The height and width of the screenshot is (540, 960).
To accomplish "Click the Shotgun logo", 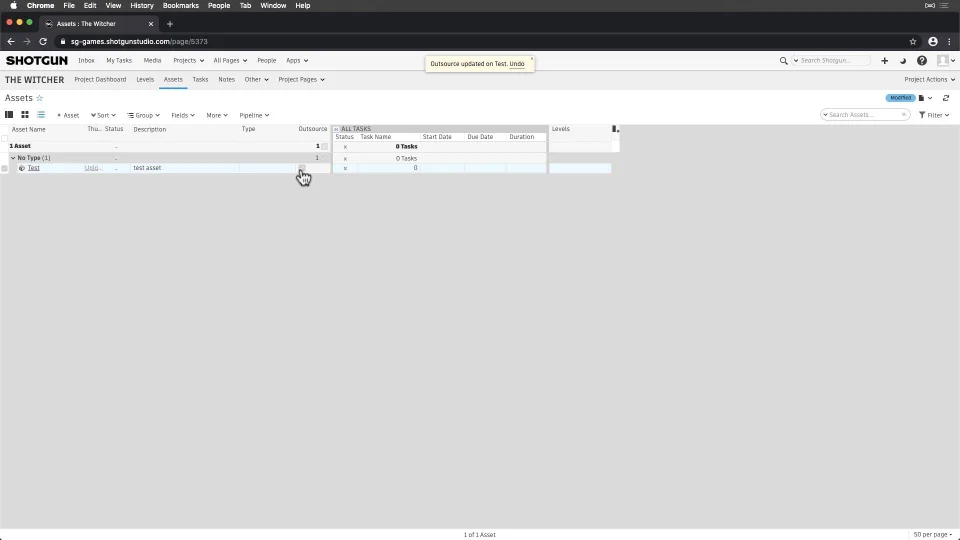I will coord(37,61).
